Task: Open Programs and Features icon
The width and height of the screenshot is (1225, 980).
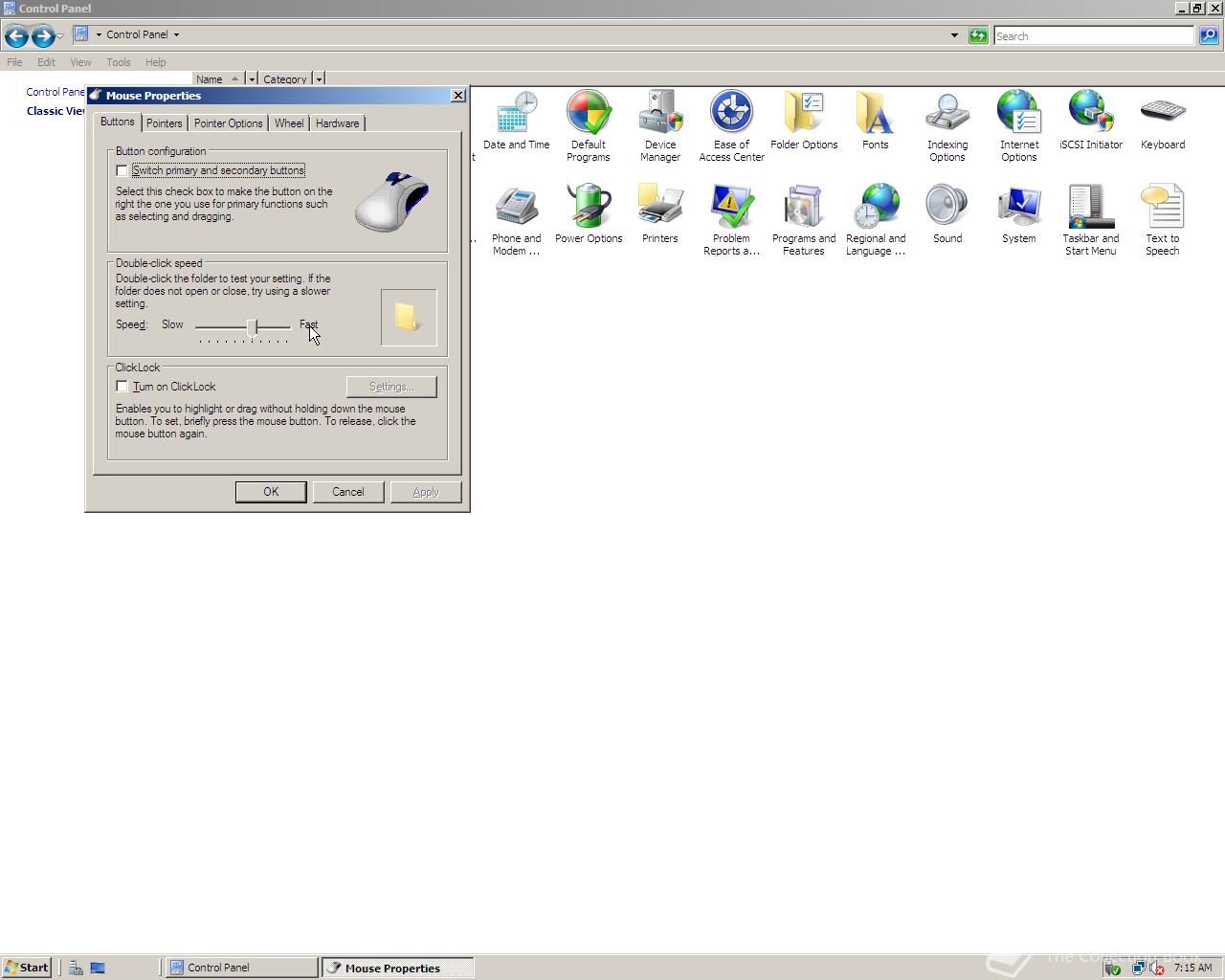Action: (804, 220)
